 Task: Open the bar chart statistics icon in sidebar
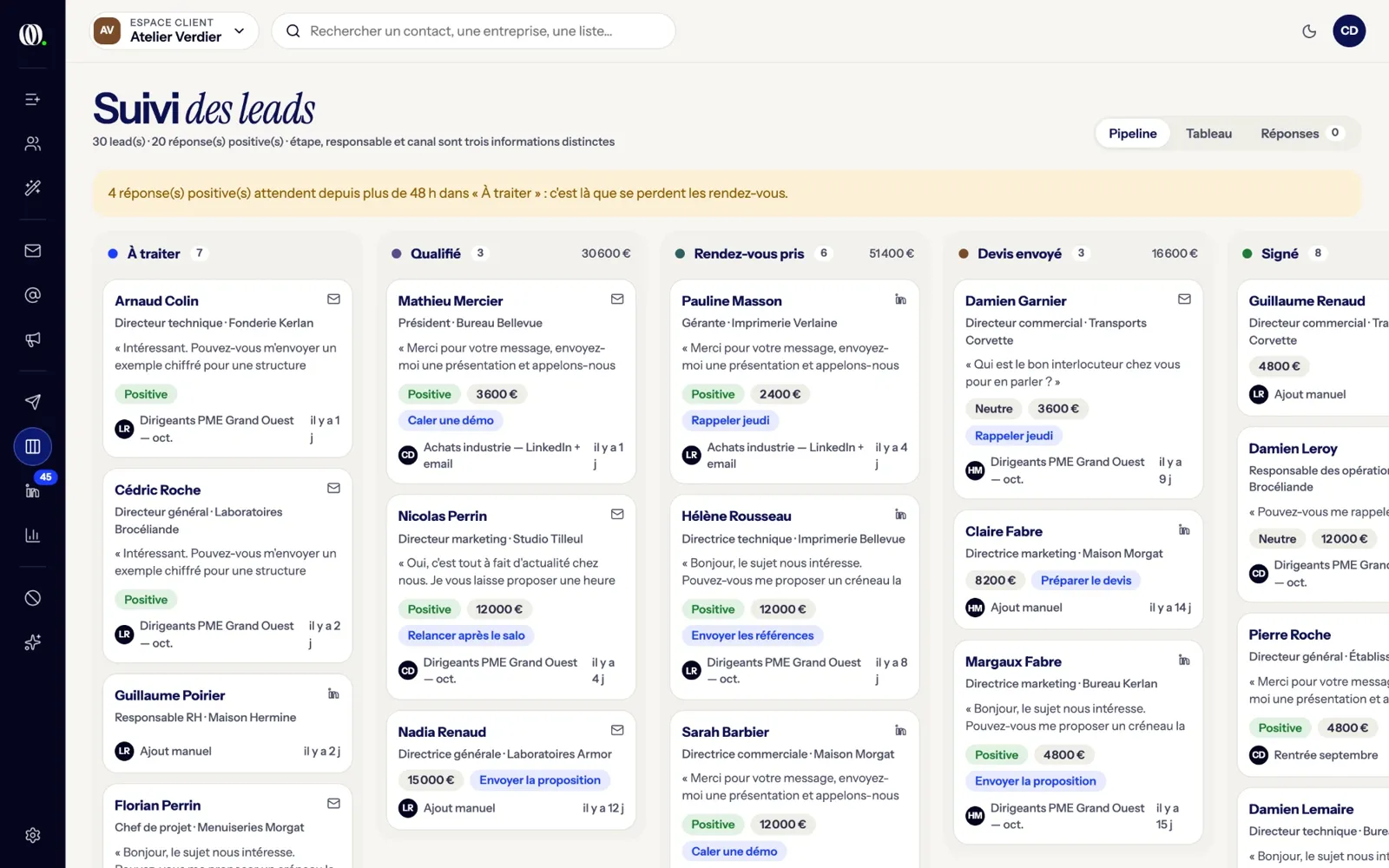coord(32,535)
